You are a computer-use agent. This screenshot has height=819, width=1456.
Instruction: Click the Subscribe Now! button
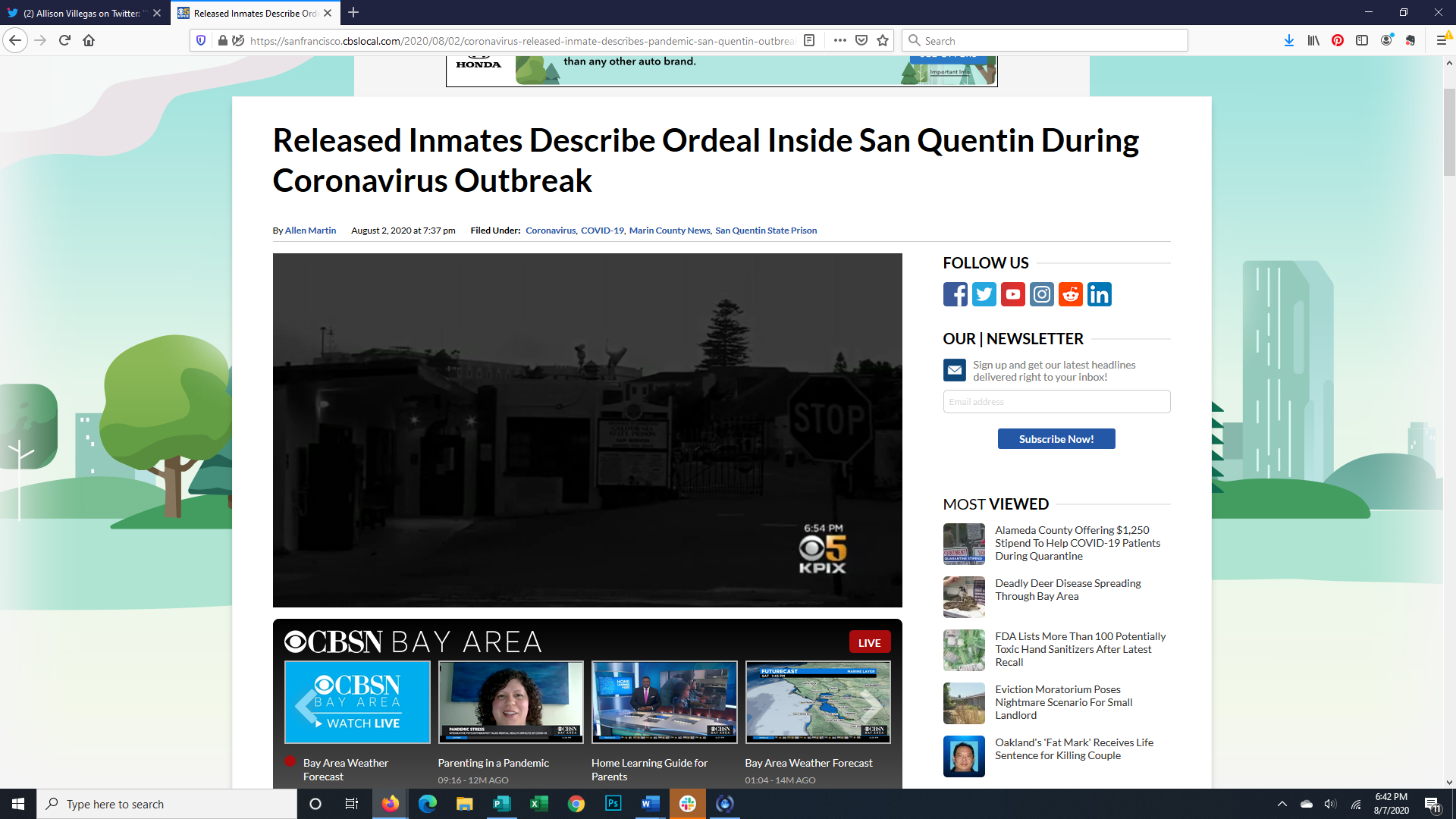point(1056,439)
